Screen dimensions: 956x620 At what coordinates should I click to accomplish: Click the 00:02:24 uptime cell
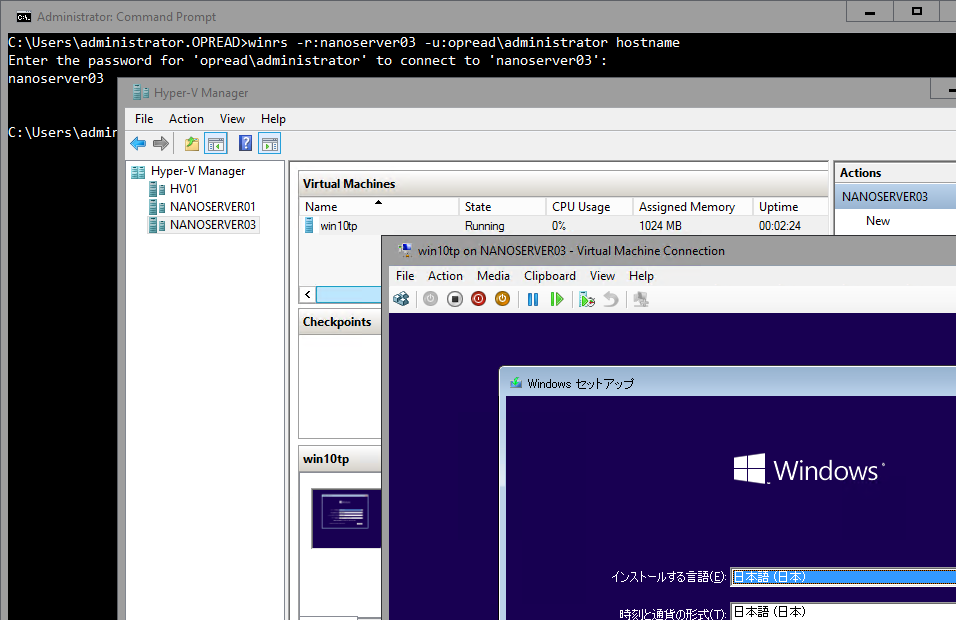tap(780, 226)
